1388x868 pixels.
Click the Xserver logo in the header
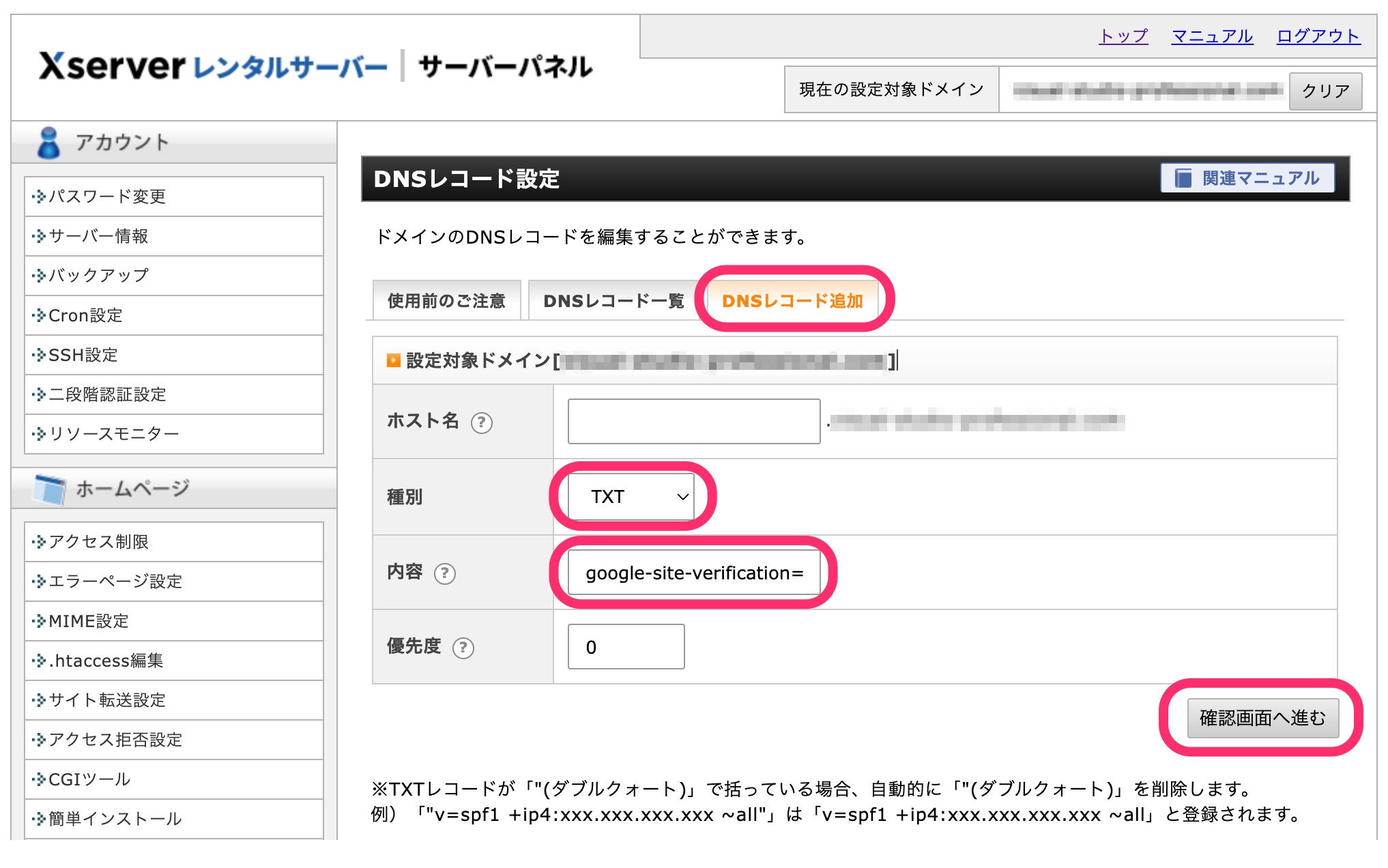[111, 67]
